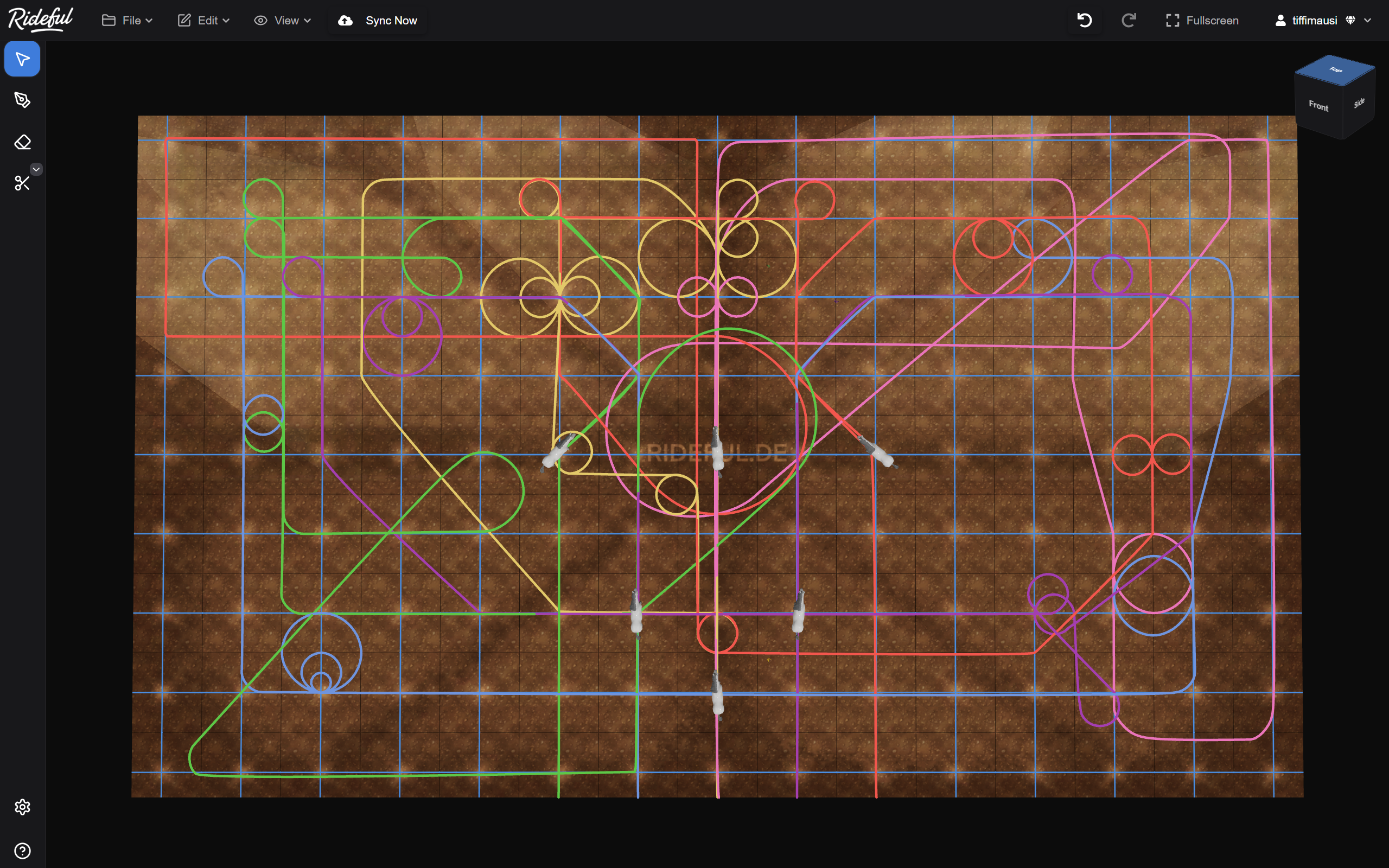Click the Redo arrow icon
This screenshot has width=1389, height=868.
1129,21
